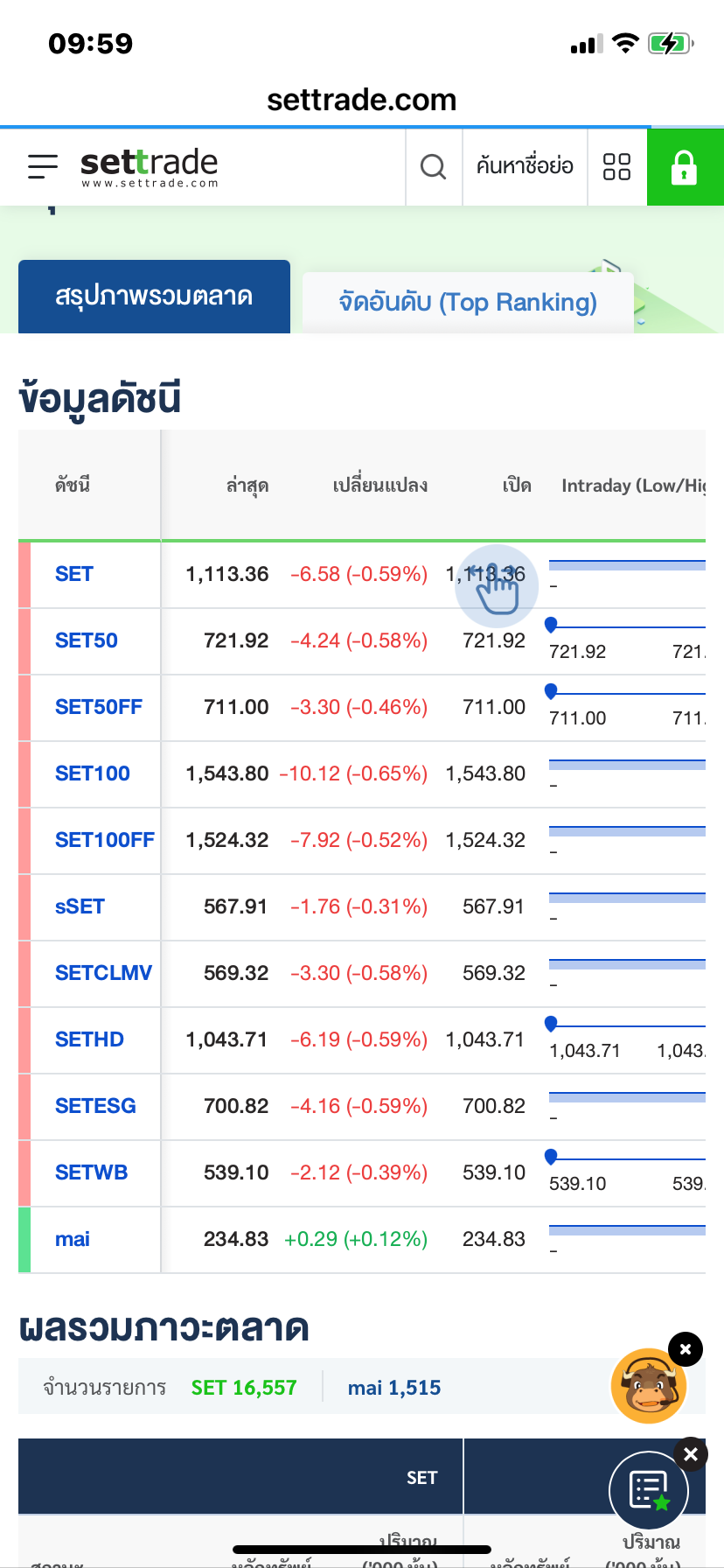Viewport: 724px width, 1568px height.
Task: Select the SET 16,557 transactions count
Action: pyautogui.click(x=244, y=1388)
